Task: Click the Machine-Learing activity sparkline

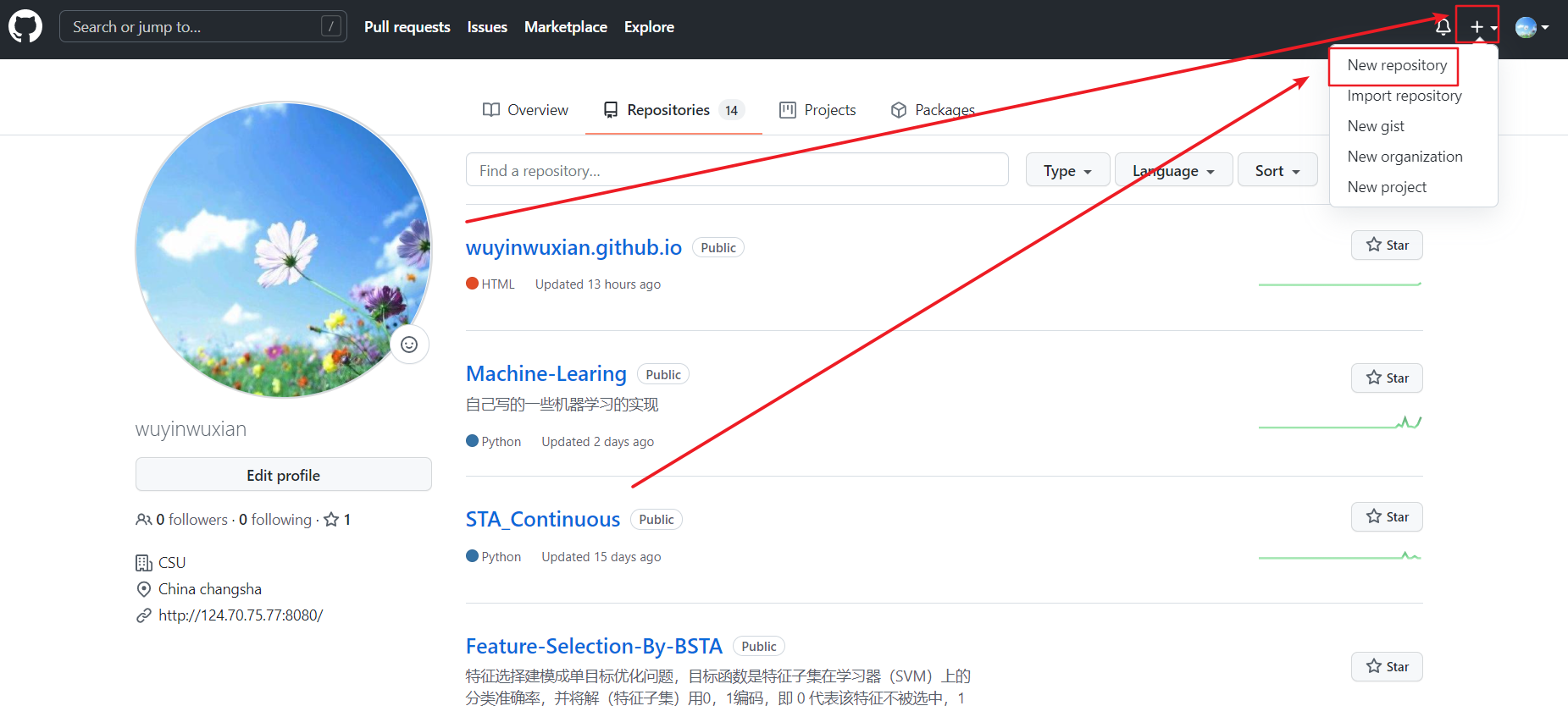Action: [1340, 422]
